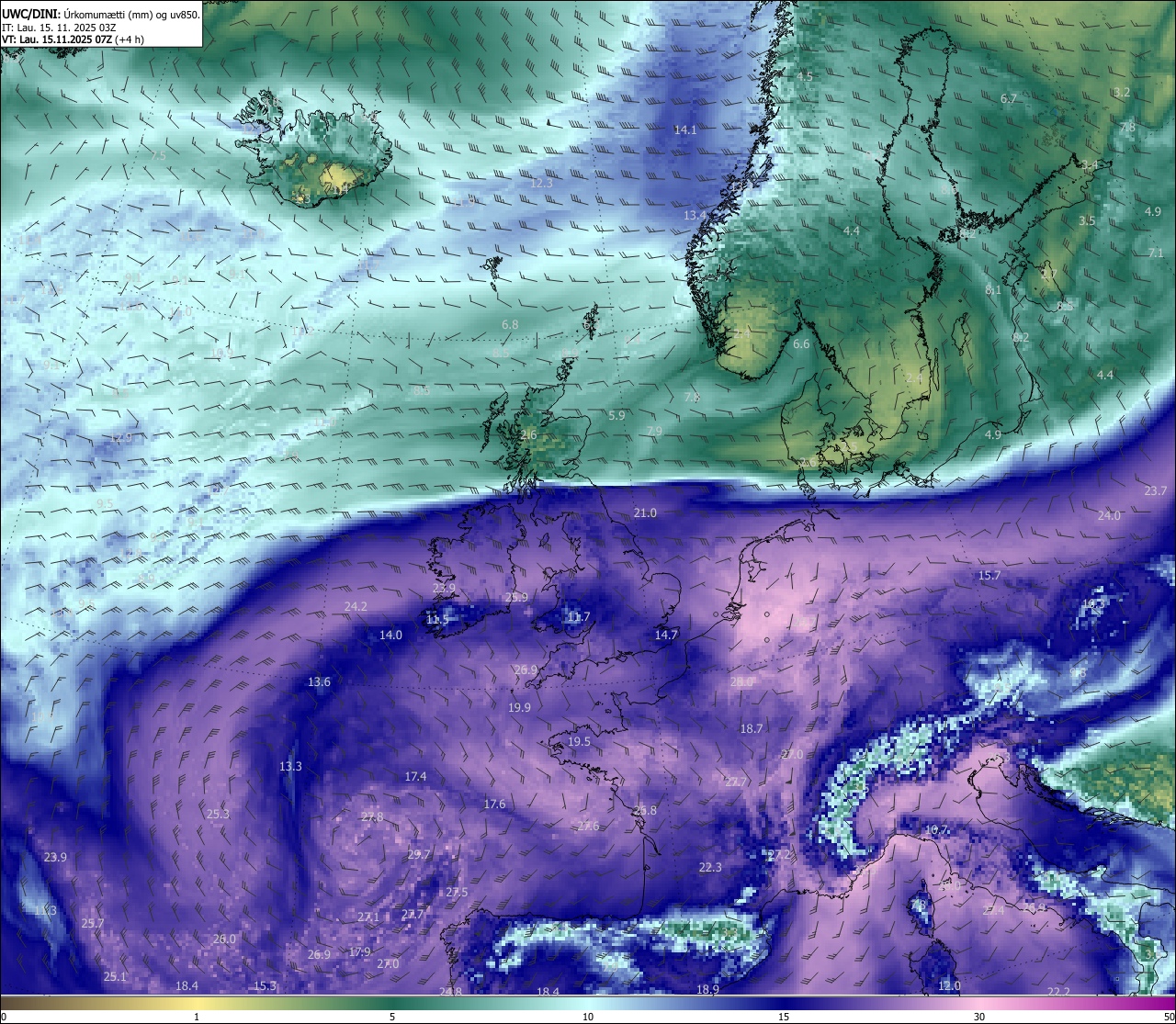Click the 27.2 value over southern France
1176x1024 pixels.
point(779,855)
